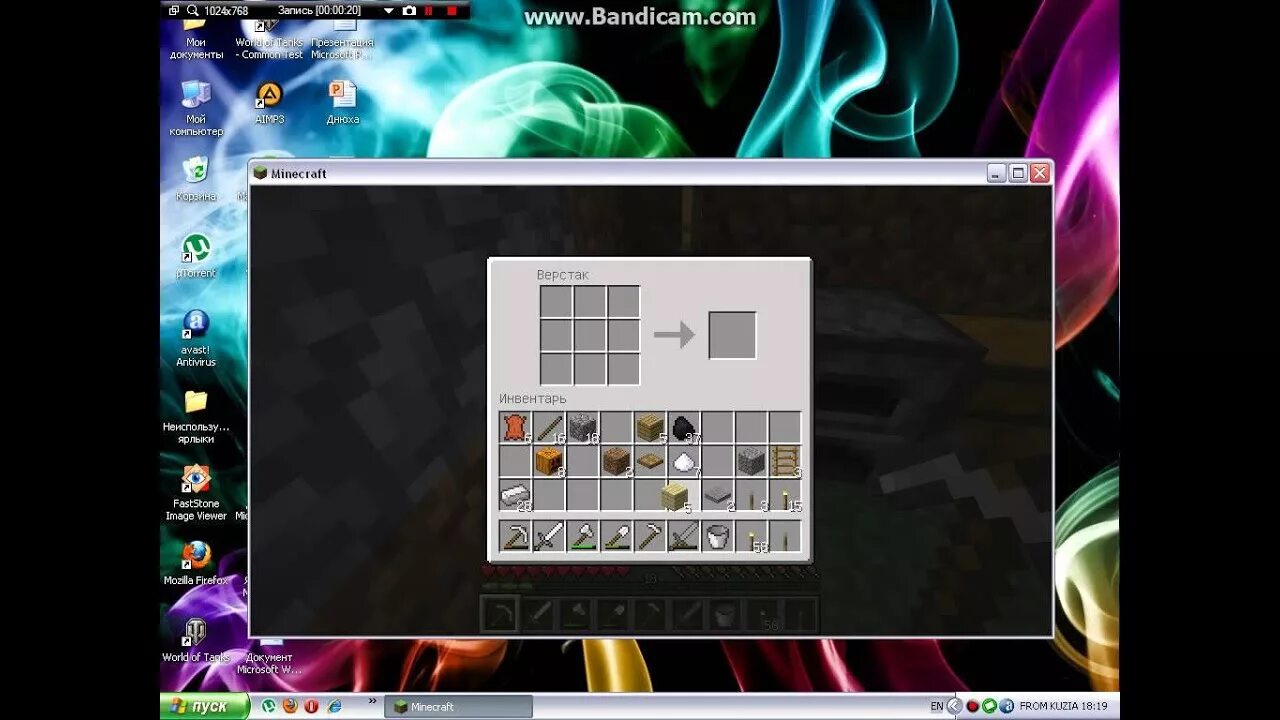Viewport: 1280px width, 720px height.
Task: Select the iron sword in hotbar
Action: pos(549,536)
